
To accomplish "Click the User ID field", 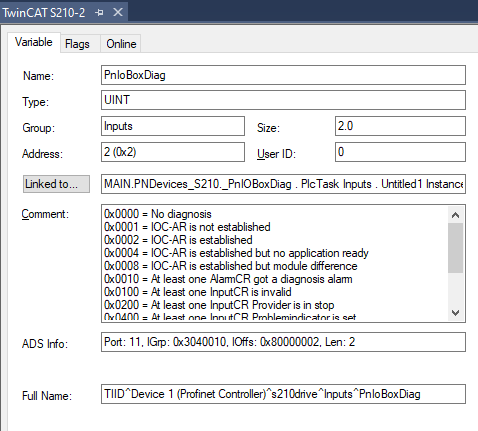I will 400,152.
